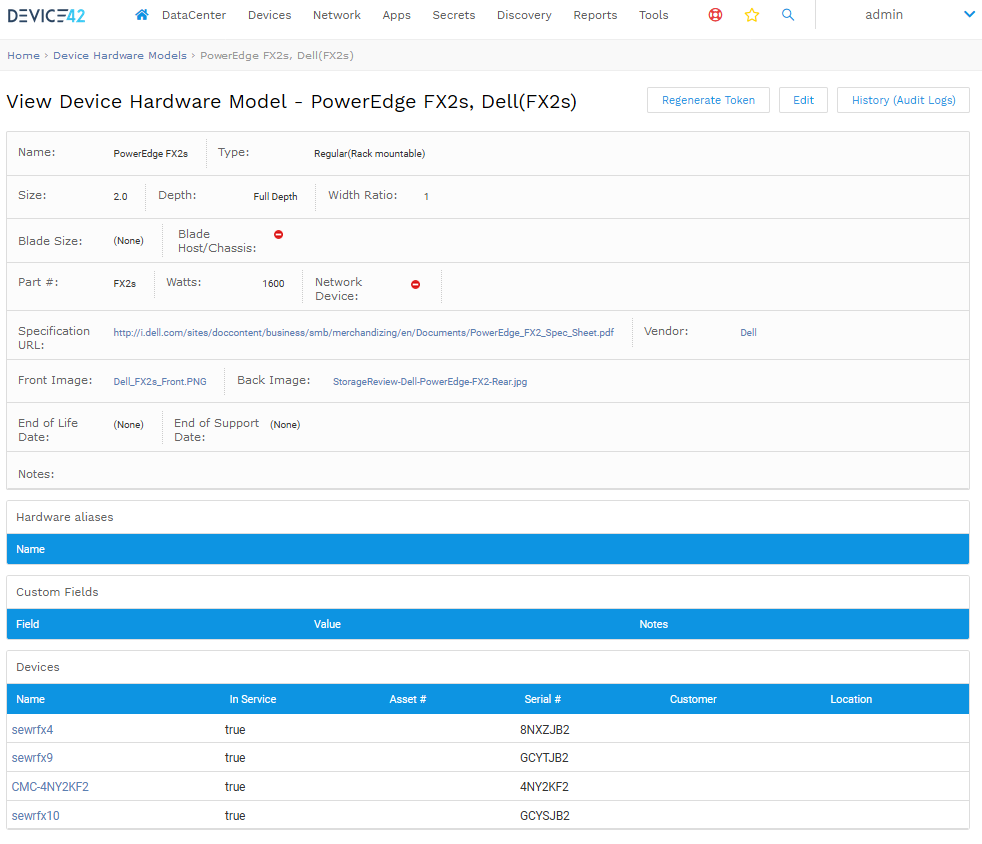Click the Blade Host/Chassis red status icon
The width and height of the screenshot is (982, 844).
click(279, 234)
